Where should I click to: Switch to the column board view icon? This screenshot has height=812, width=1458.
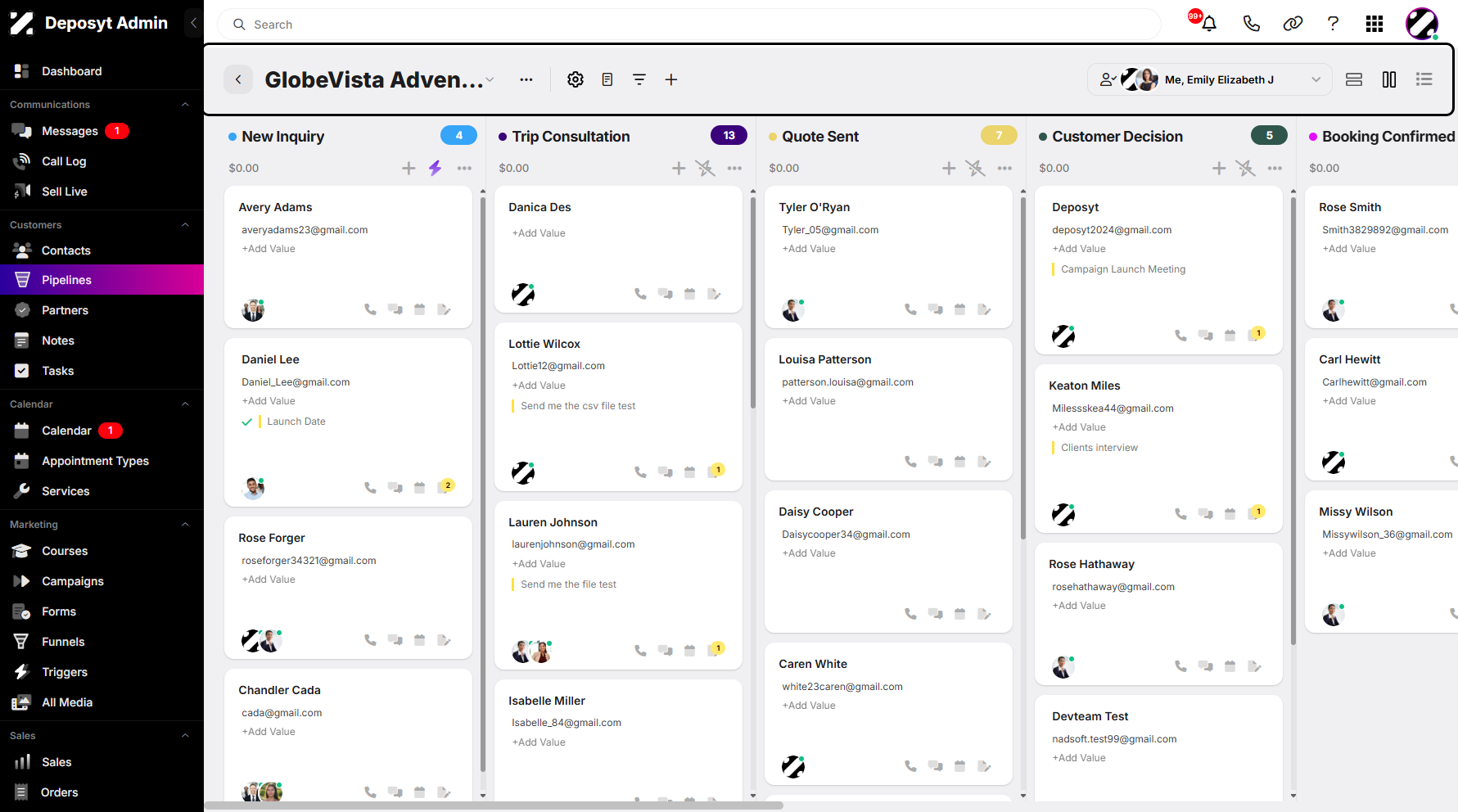pyautogui.click(x=1389, y=79)
